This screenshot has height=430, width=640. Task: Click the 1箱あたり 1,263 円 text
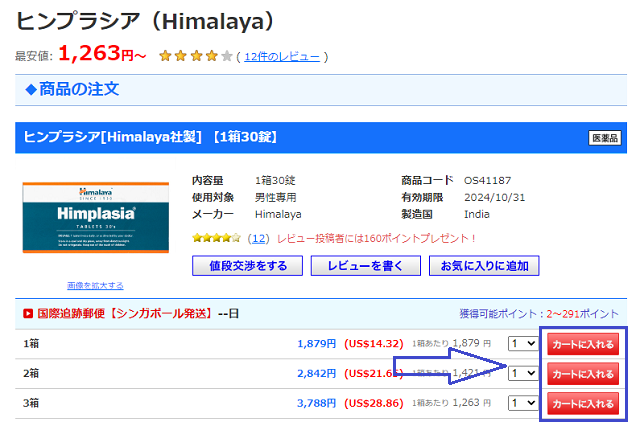[451, 403]
